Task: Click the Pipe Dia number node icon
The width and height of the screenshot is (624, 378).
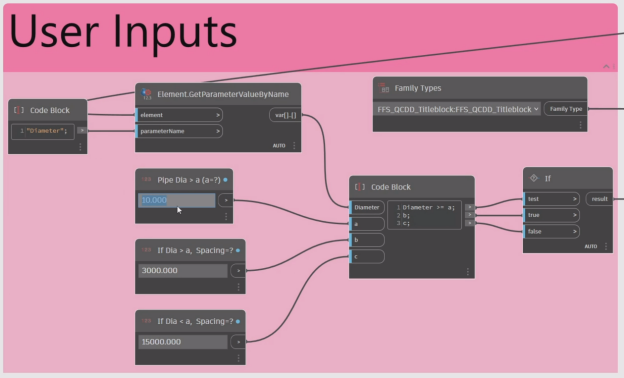Action: (x=146, y=179)
